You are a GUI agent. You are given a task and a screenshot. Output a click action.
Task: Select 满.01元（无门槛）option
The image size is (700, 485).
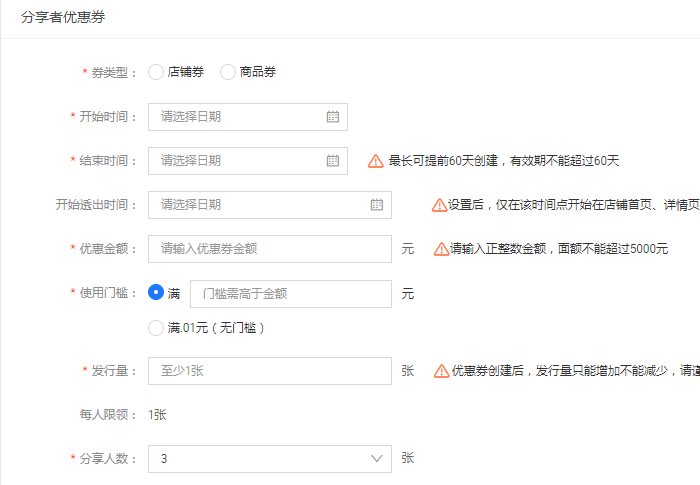click(156, 327)
